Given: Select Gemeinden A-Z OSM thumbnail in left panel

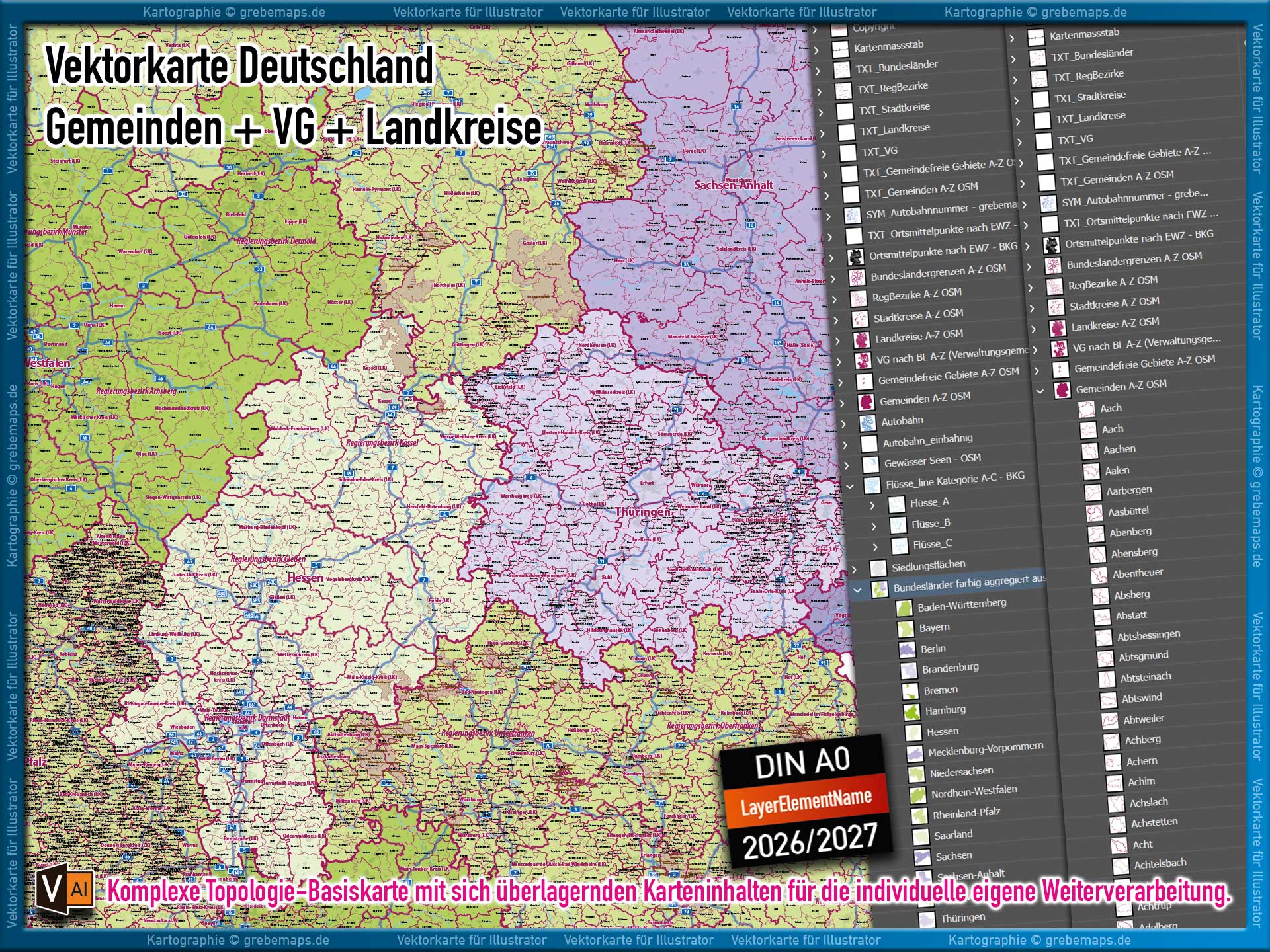Looking at the screenshot, I should point(866,402).
